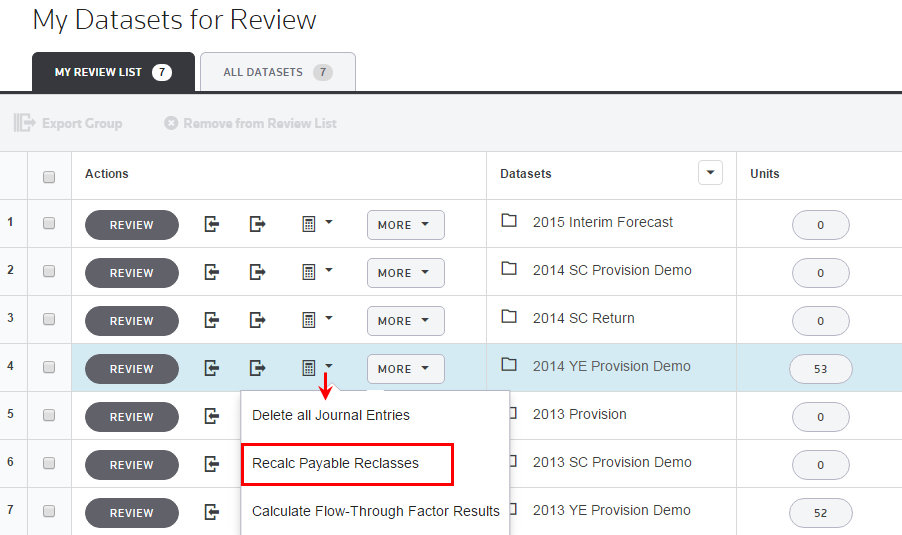Click Export Group button
This screenshot has height=535, width=902.
(68, 124)
